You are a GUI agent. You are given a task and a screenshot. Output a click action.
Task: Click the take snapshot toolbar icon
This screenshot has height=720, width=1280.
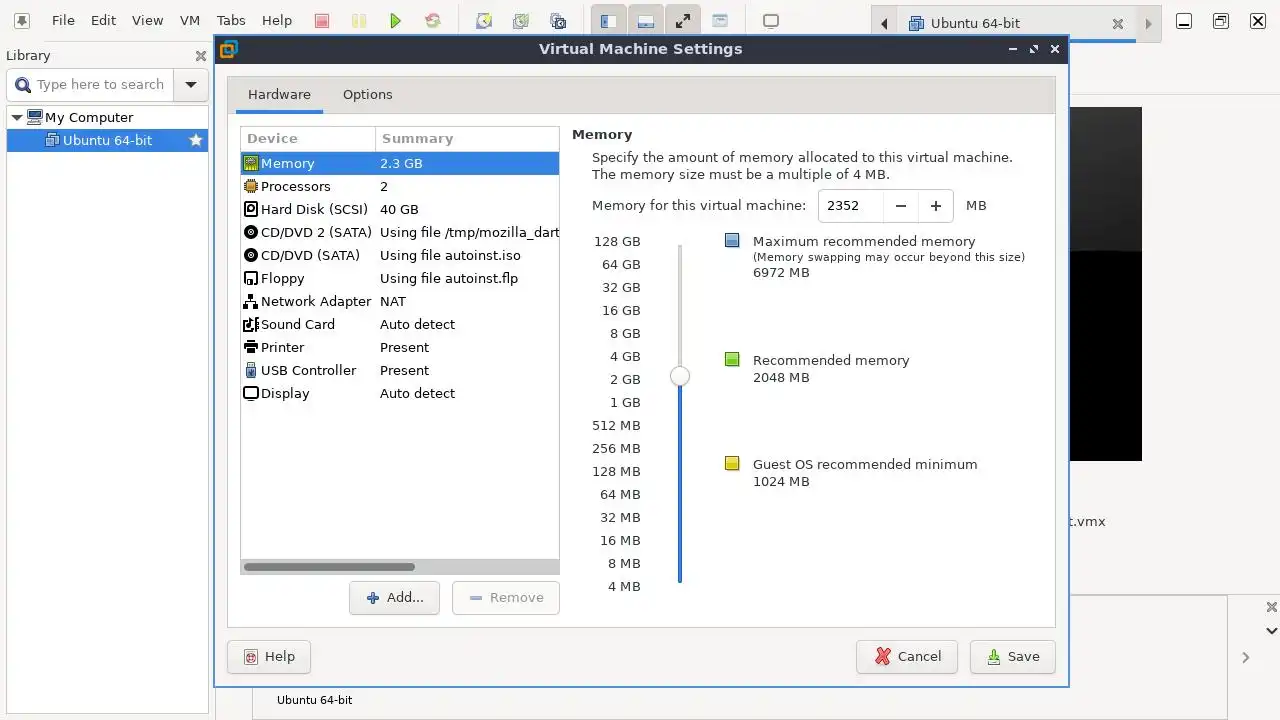[484, 20]
